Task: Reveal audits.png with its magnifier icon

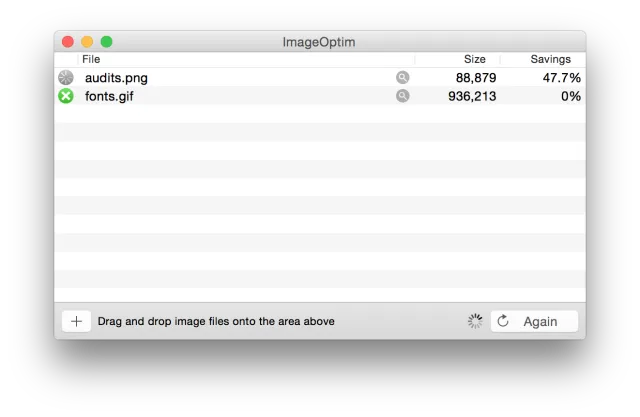Action: point(402,77)
